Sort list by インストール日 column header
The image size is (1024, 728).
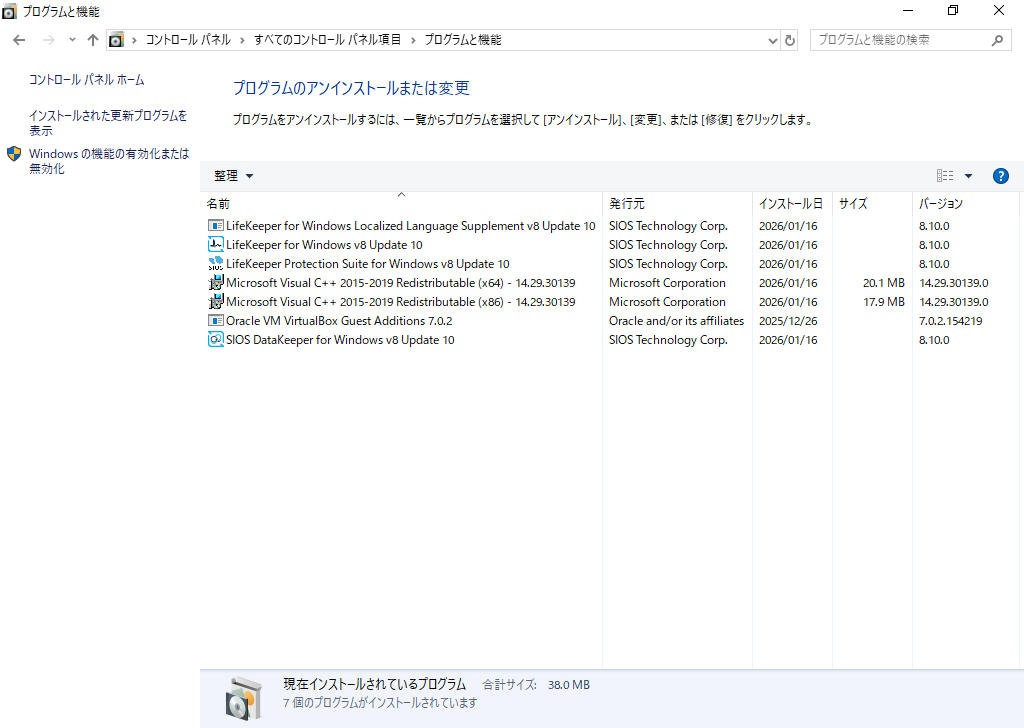click(x=790, y=203)
